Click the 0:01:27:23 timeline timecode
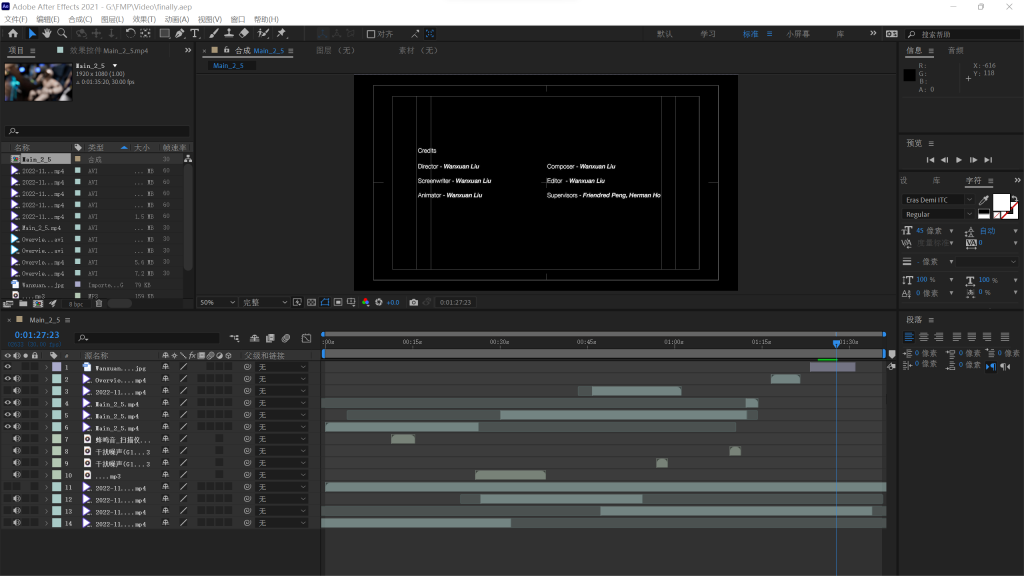 click(x=36, y=335)
